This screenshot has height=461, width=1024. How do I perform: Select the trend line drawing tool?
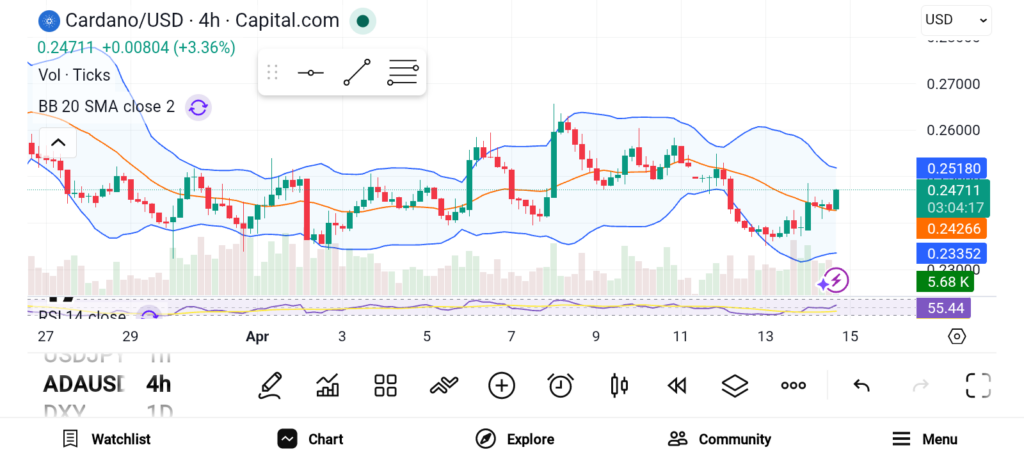coord(357,73)
